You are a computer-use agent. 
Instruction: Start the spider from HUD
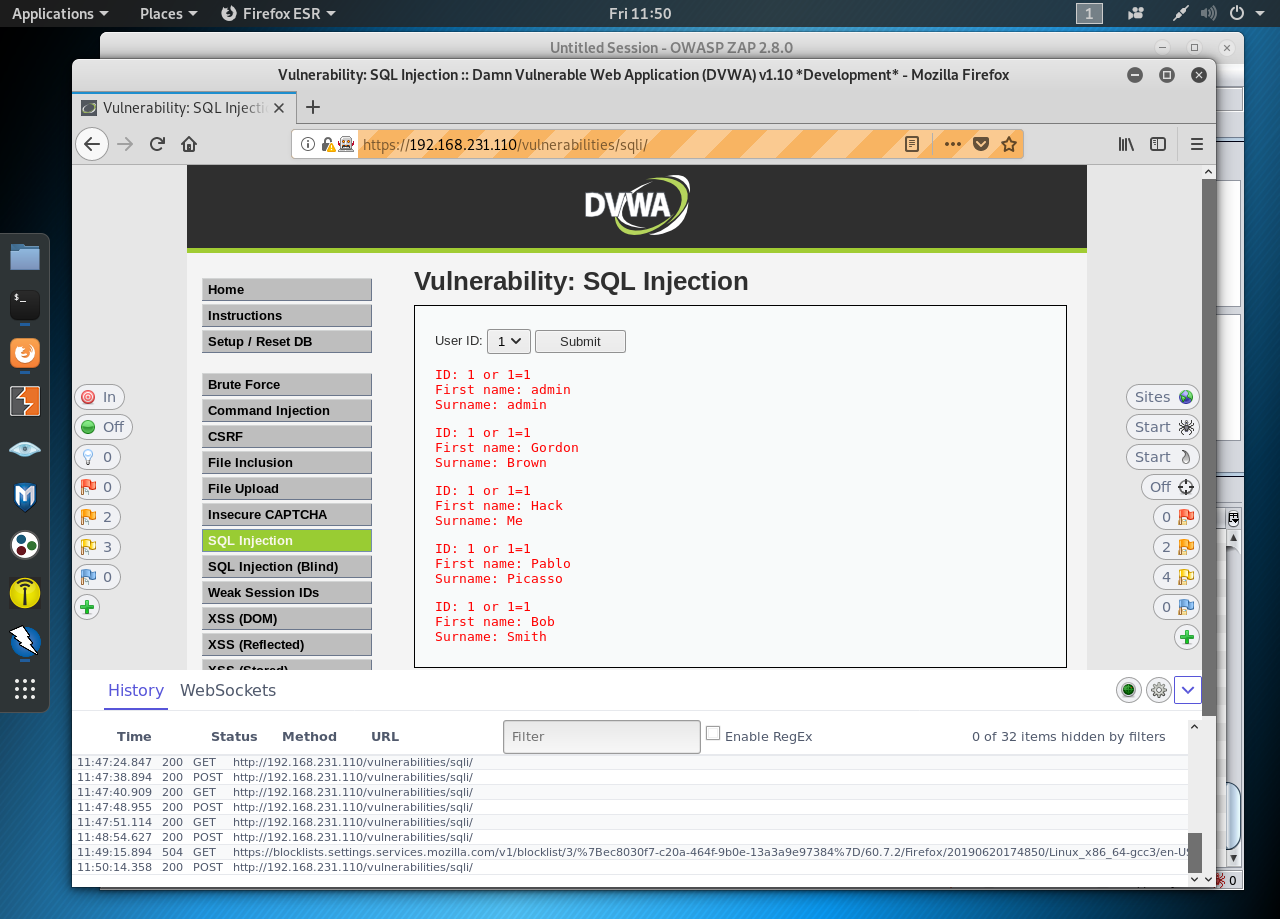1163,427
